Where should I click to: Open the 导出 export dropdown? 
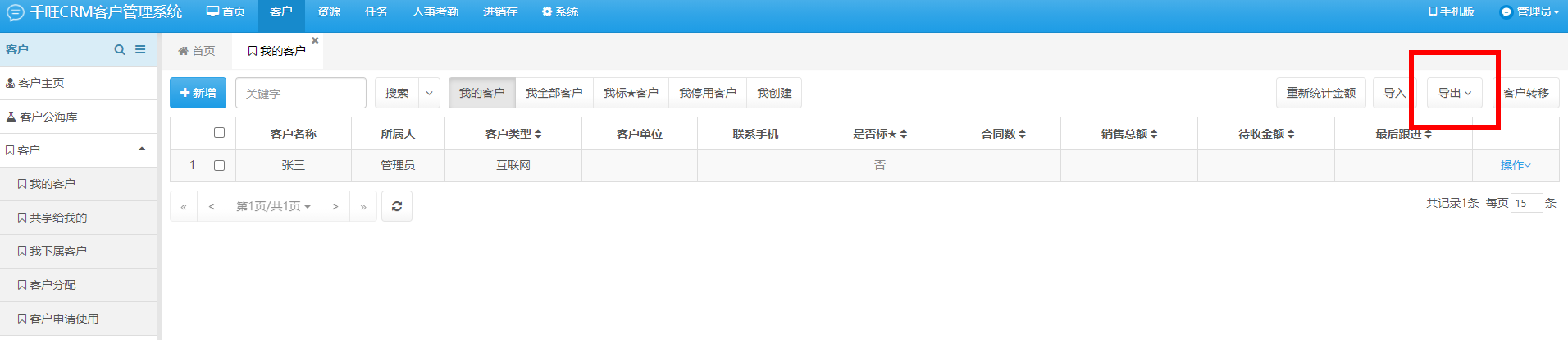coord(1455,93)
